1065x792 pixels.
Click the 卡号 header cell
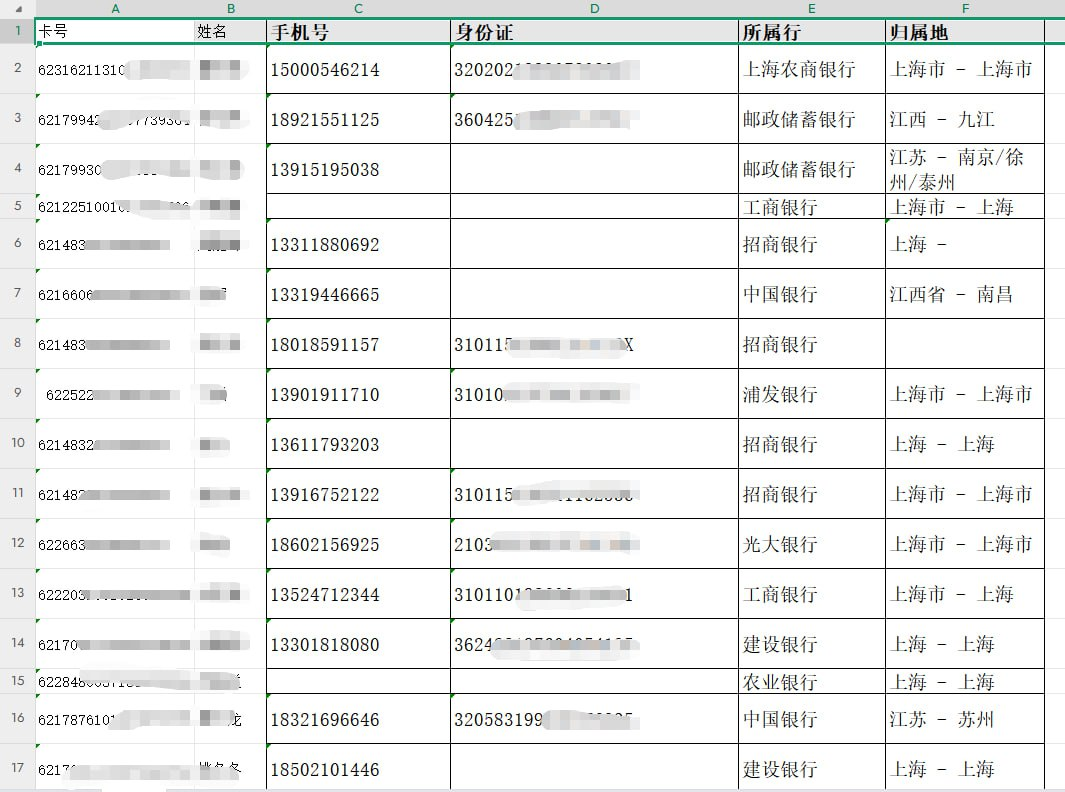(115, 32)
